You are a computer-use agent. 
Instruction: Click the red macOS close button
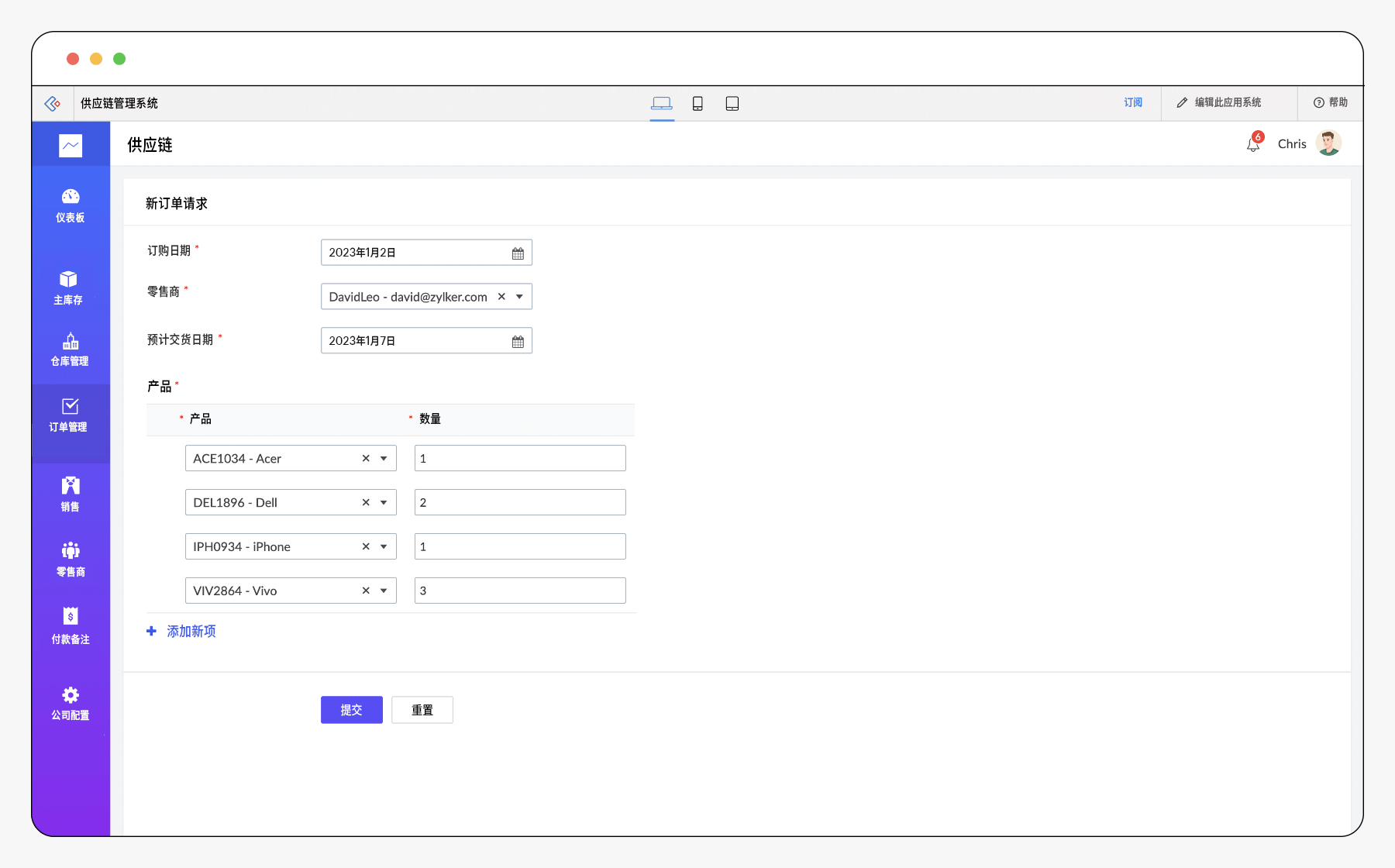pos(73,59)
